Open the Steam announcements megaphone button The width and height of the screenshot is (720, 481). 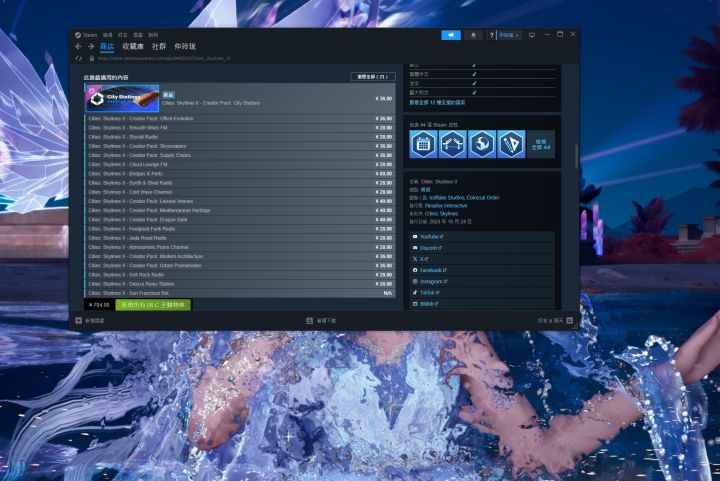451,35
